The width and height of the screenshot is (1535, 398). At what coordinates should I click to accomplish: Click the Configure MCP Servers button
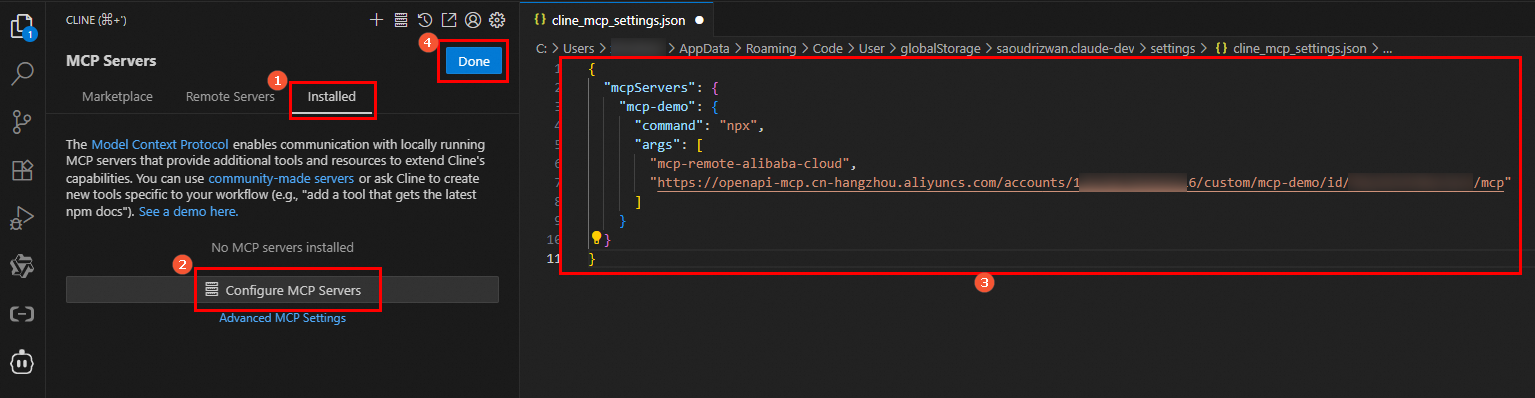pos(282,290)
